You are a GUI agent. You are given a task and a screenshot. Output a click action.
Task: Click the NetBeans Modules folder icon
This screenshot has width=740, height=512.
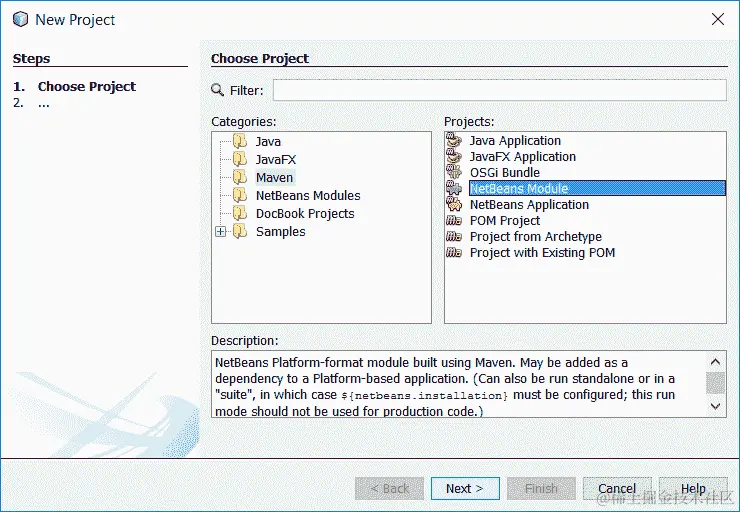pyautogui.click(x=240, y=195)
